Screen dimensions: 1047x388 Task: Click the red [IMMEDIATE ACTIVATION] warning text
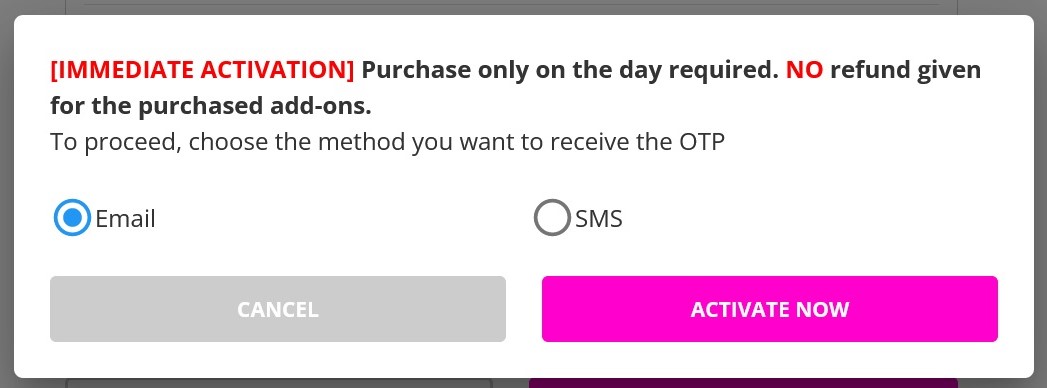pyautogui.click(x=202, y=69)
